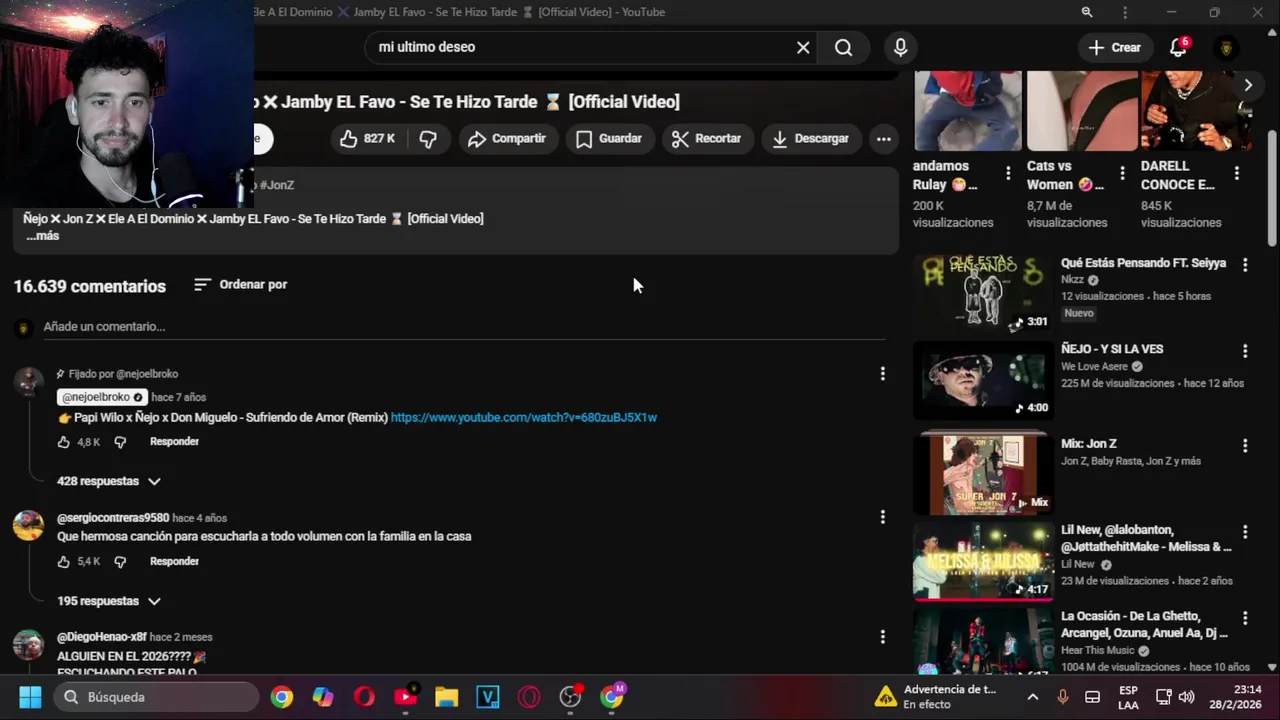Image resolution: width=1280 pixels, height=720 pixels.
Task: Open the 'Advertencia de t...' weather alert widget
Action: tap(937, 697)
